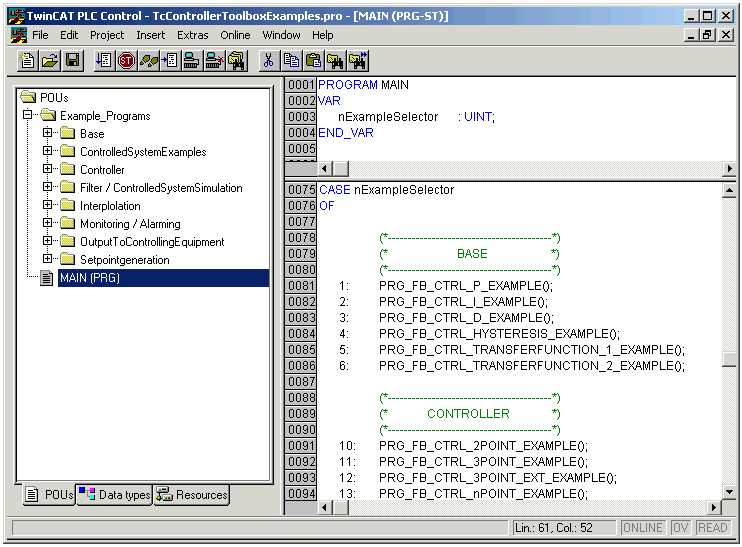Open the Edit menu
The height and width of the screenshot is (547, 742).
69,35
